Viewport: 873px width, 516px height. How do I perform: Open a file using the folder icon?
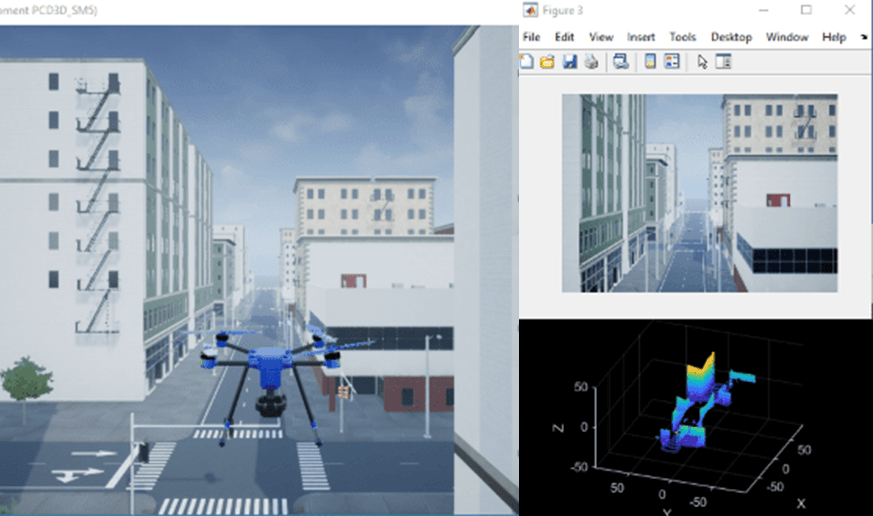pos(547,62)
